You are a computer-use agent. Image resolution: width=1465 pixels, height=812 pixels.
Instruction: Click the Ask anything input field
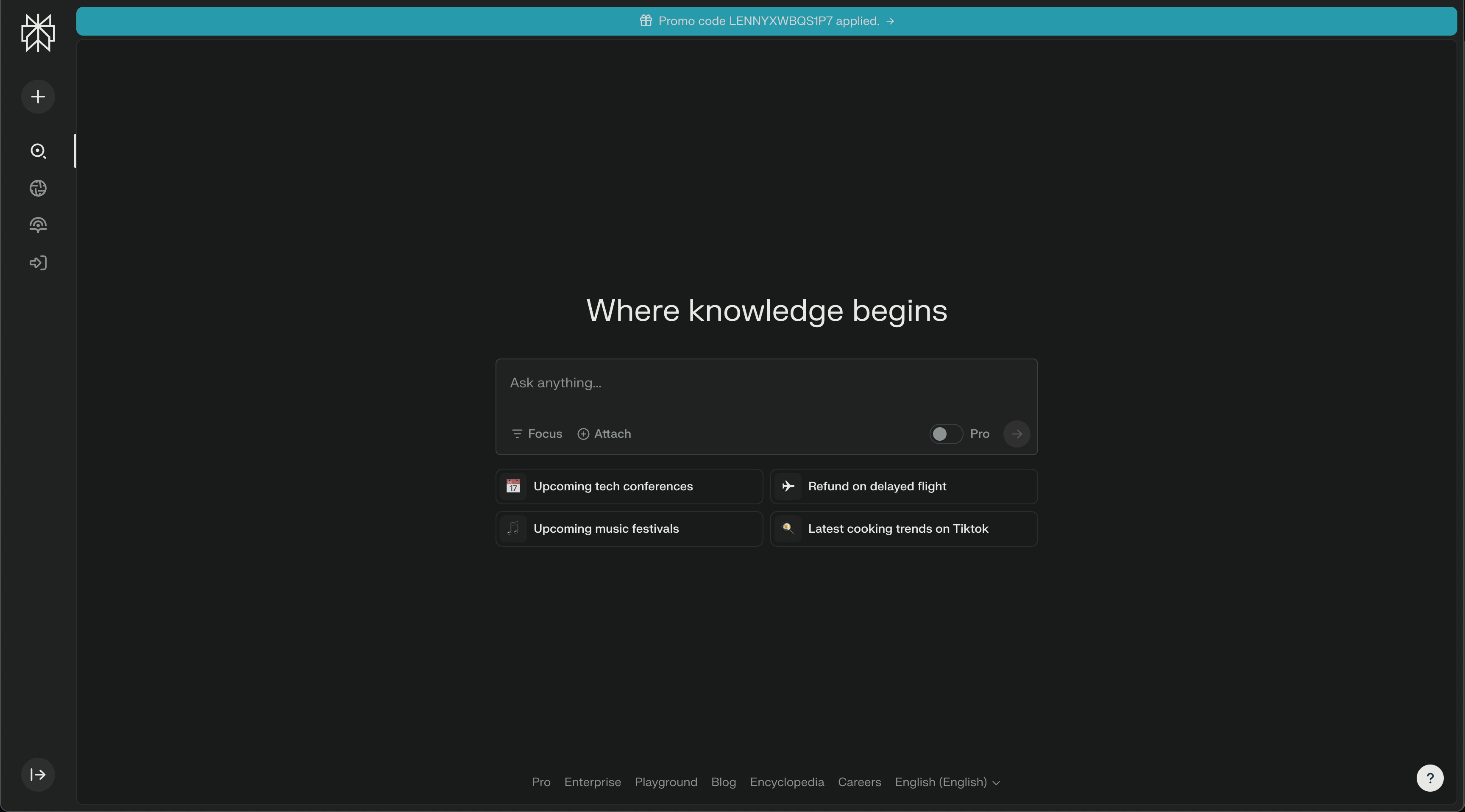coord(766,383)
